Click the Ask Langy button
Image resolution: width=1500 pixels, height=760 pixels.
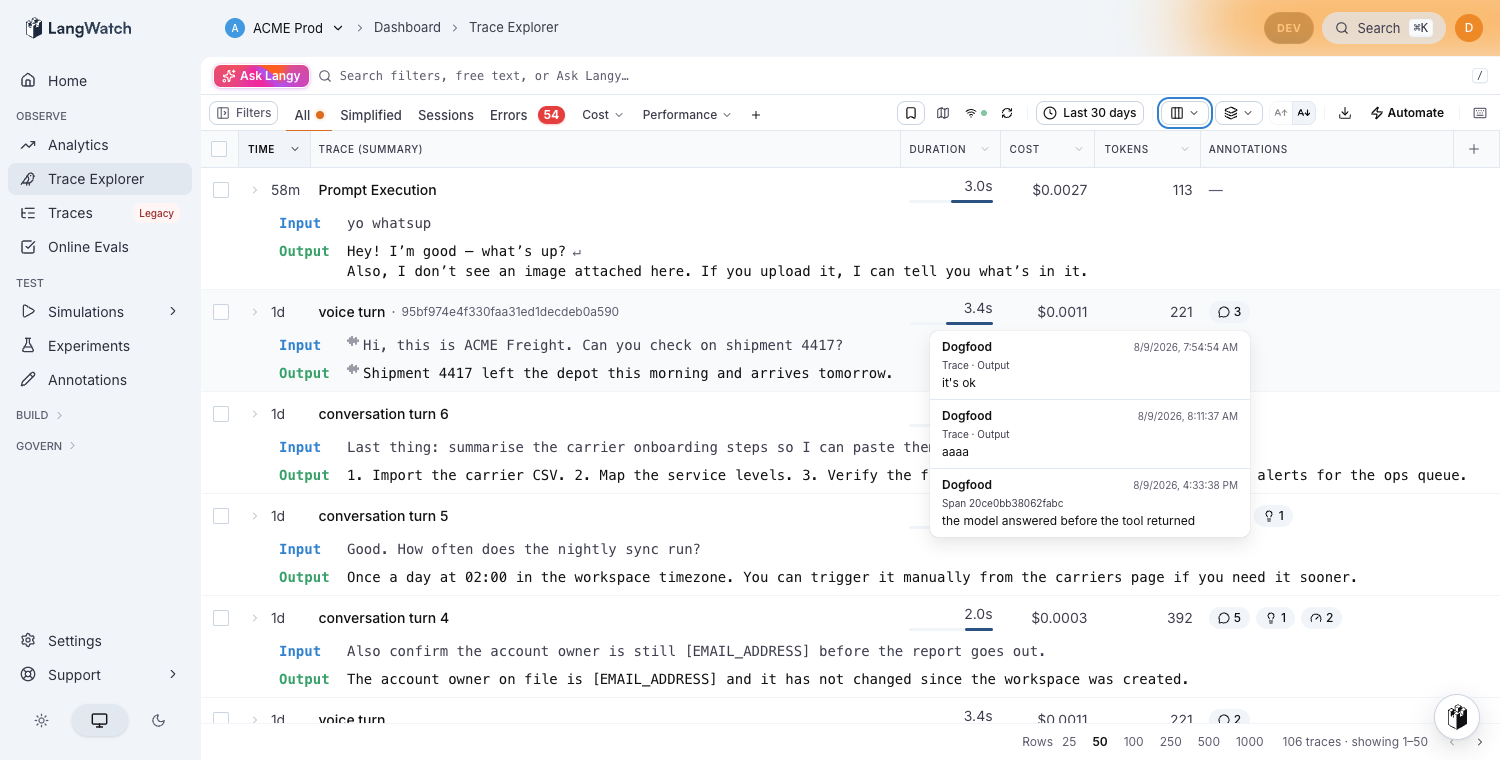261,76
